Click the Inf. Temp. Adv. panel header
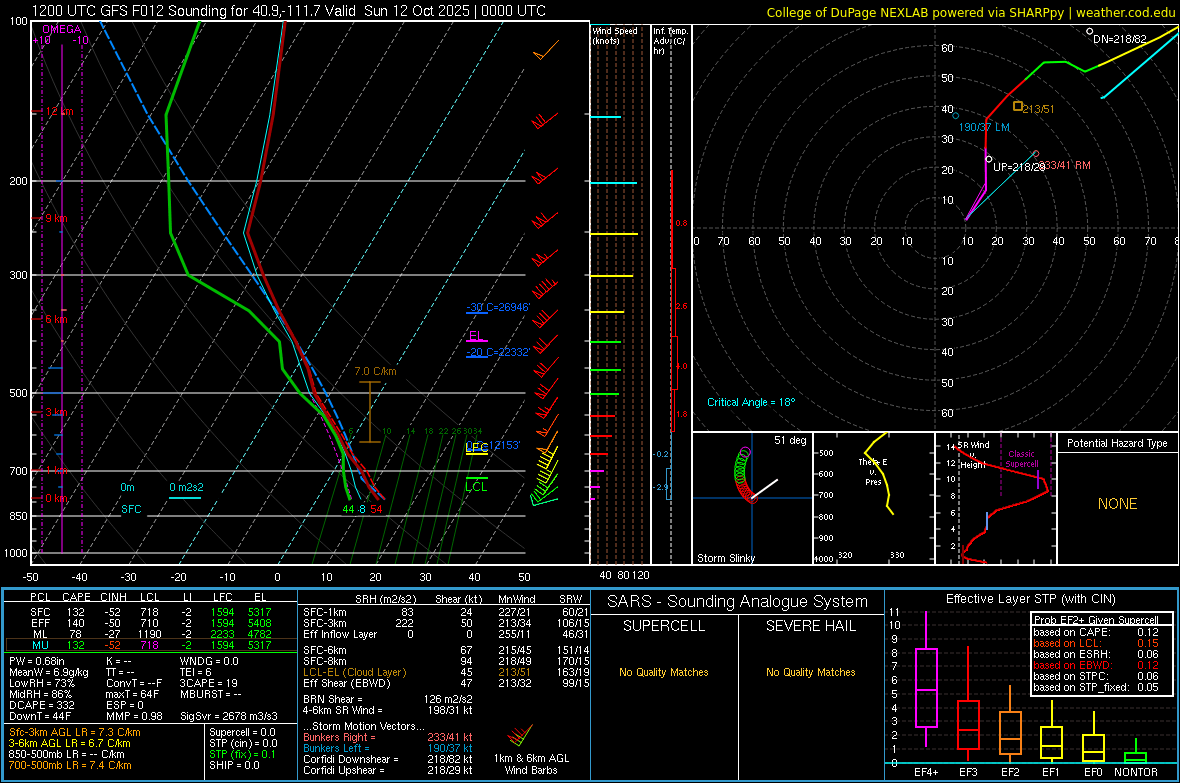 coord(670,41)
